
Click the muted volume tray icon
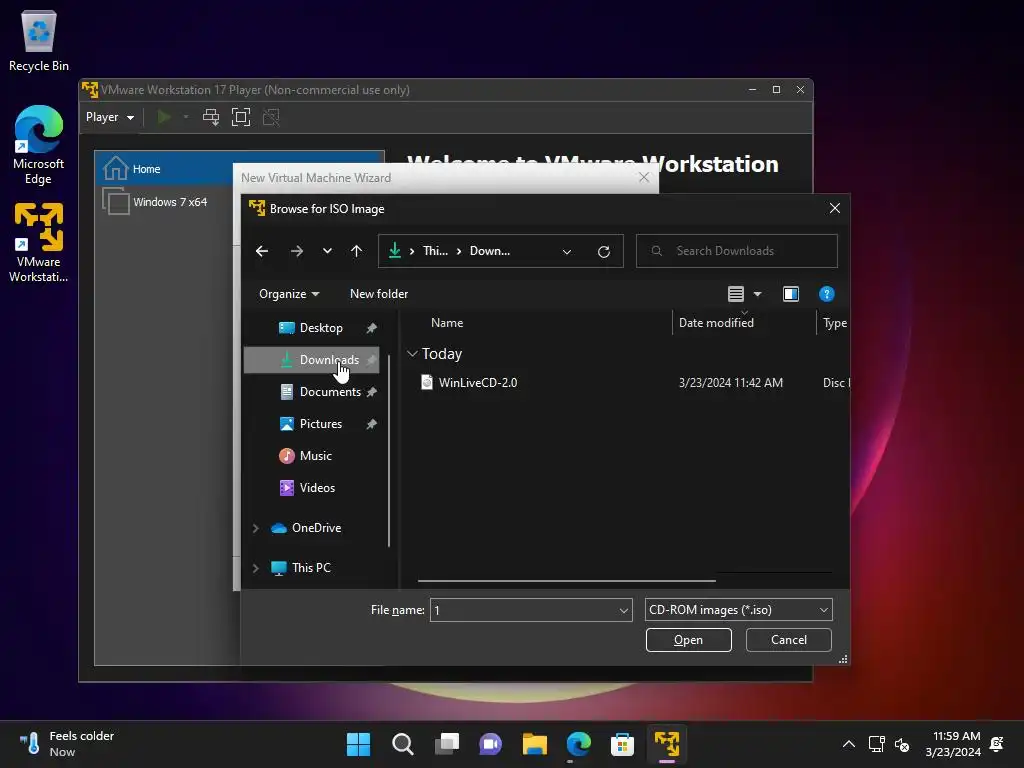click(902, 744)
